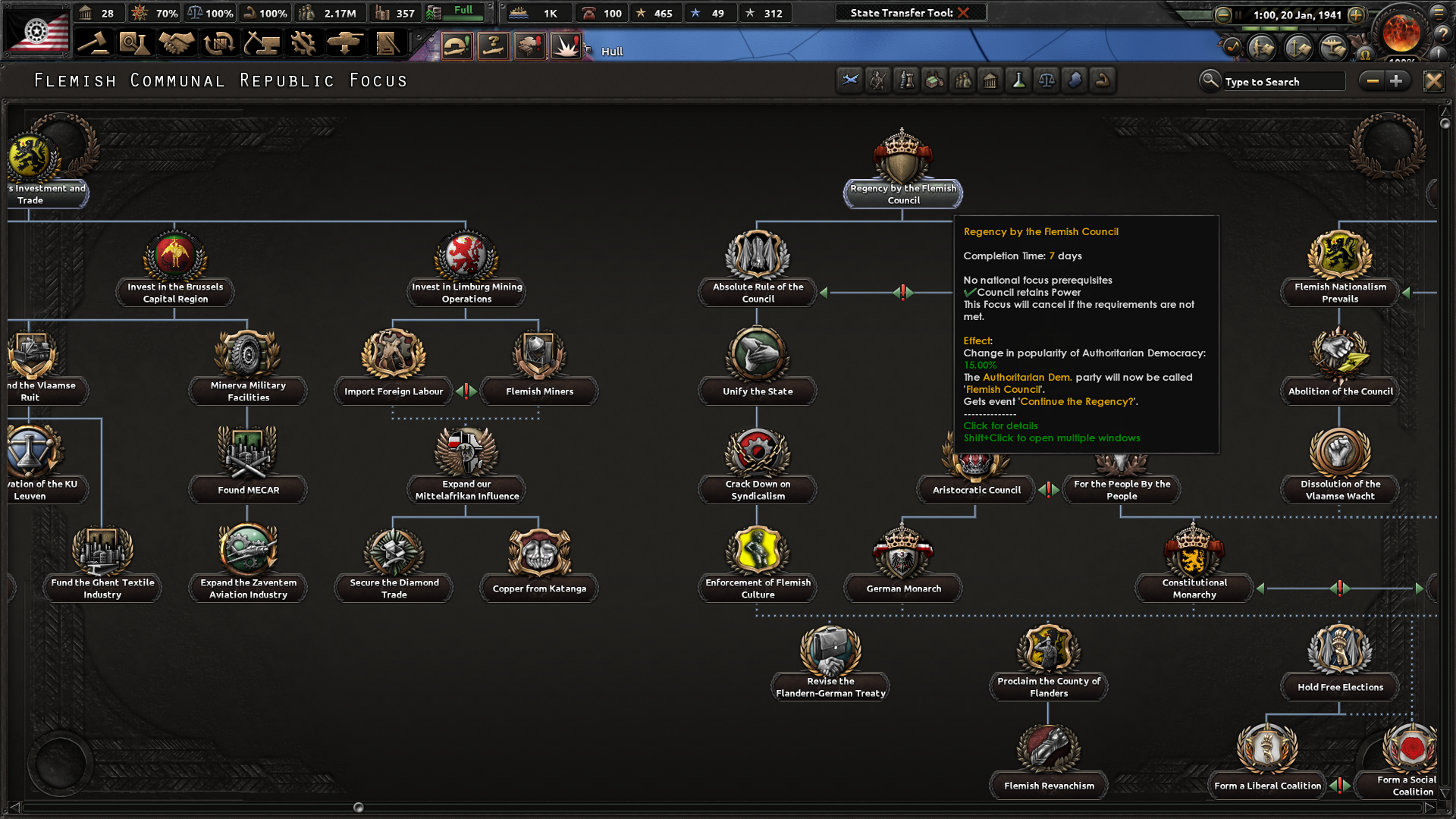Click the equipment deficit alert icon

click(x=528, y=46)
